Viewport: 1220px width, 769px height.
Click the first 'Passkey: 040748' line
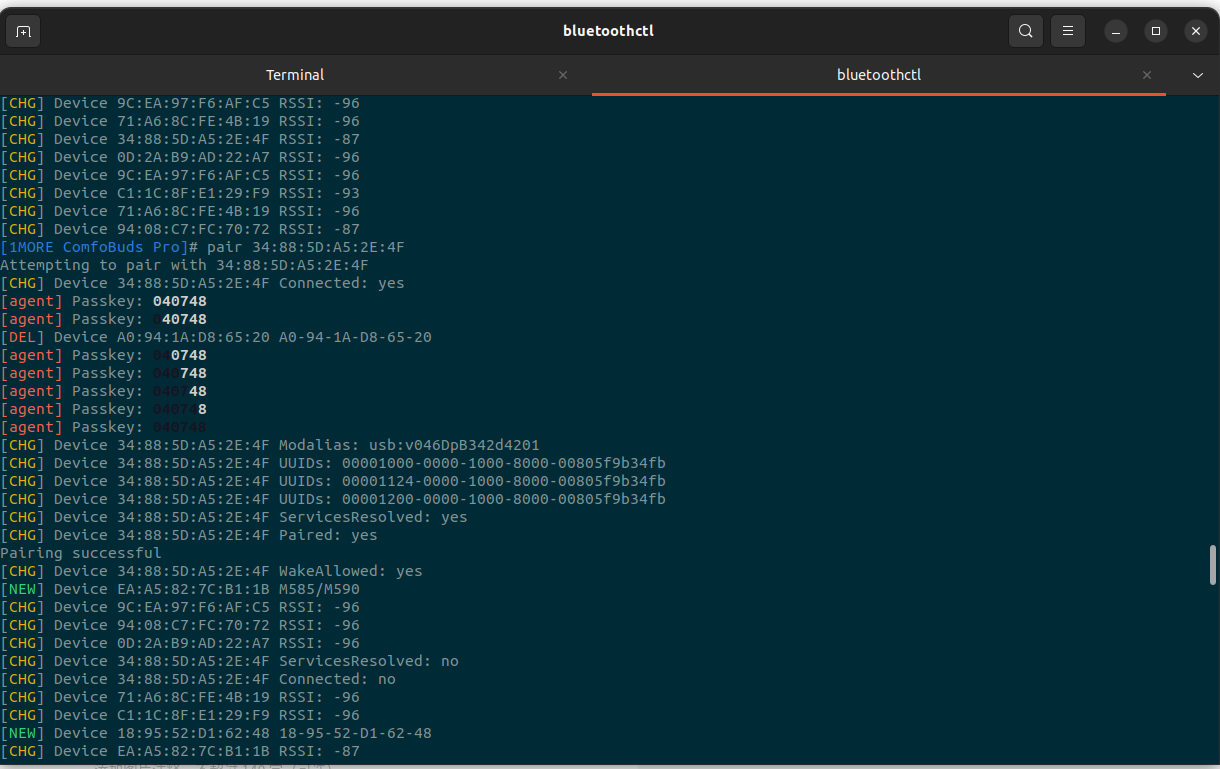pyautogui.click(x=104, y=301)
